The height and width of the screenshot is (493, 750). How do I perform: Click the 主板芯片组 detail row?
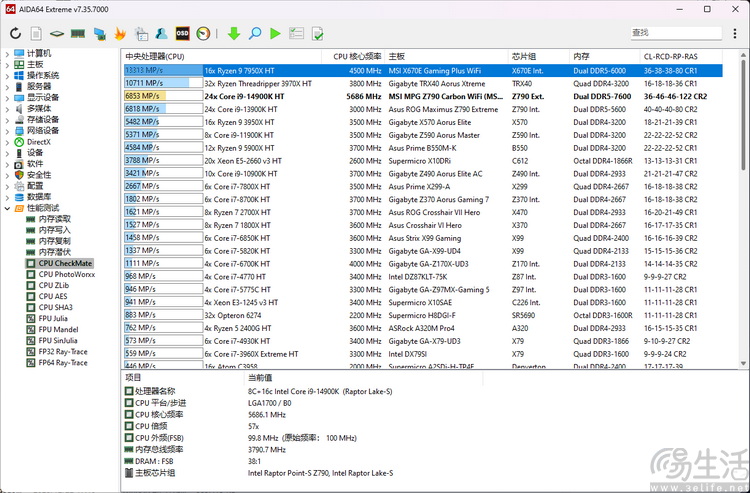[258, 473]
